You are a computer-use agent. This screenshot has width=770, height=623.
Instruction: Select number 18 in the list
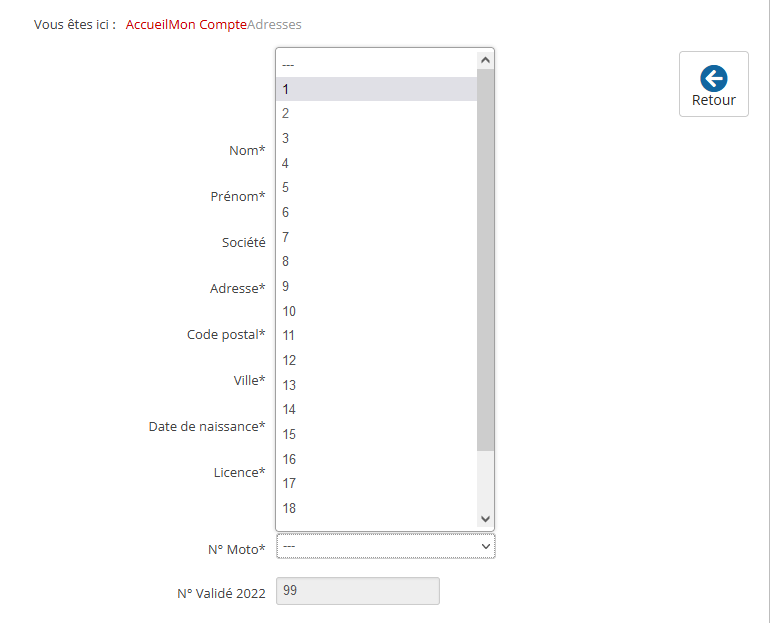(x=376, y=508)
